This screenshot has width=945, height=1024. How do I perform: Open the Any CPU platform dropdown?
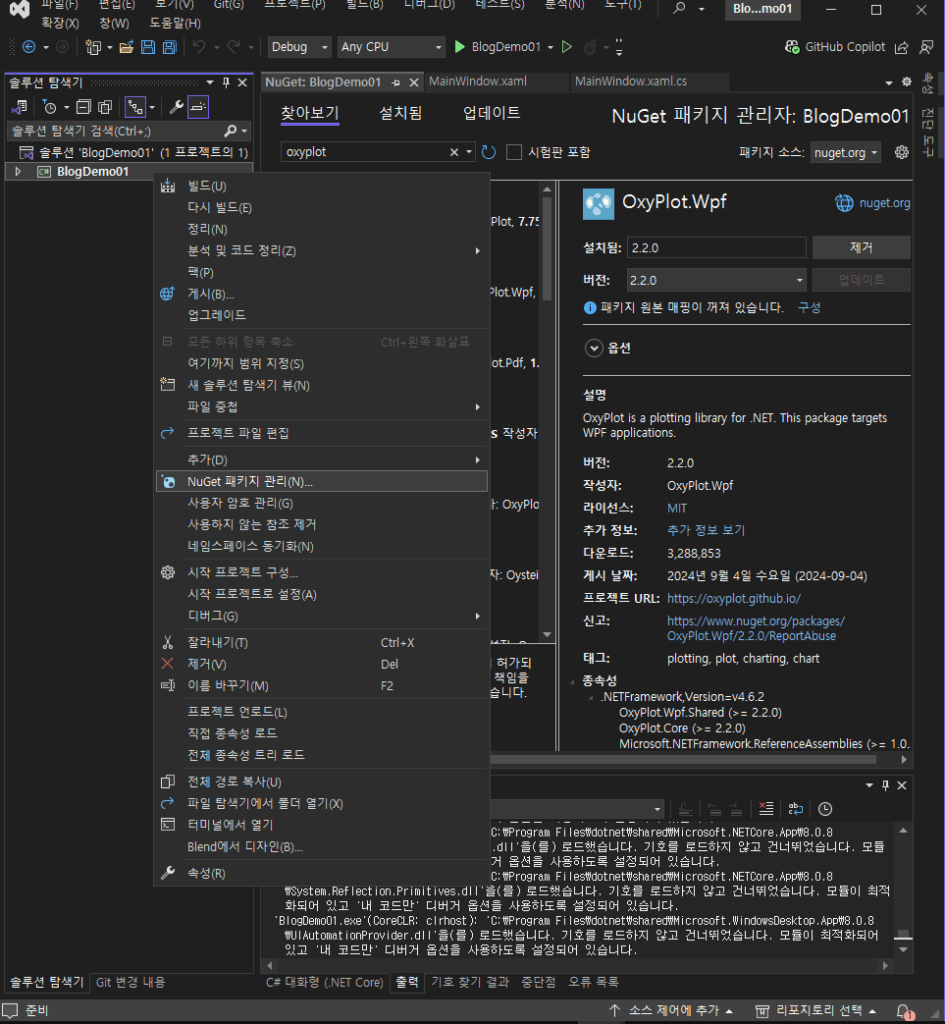(x=391, y=47)
